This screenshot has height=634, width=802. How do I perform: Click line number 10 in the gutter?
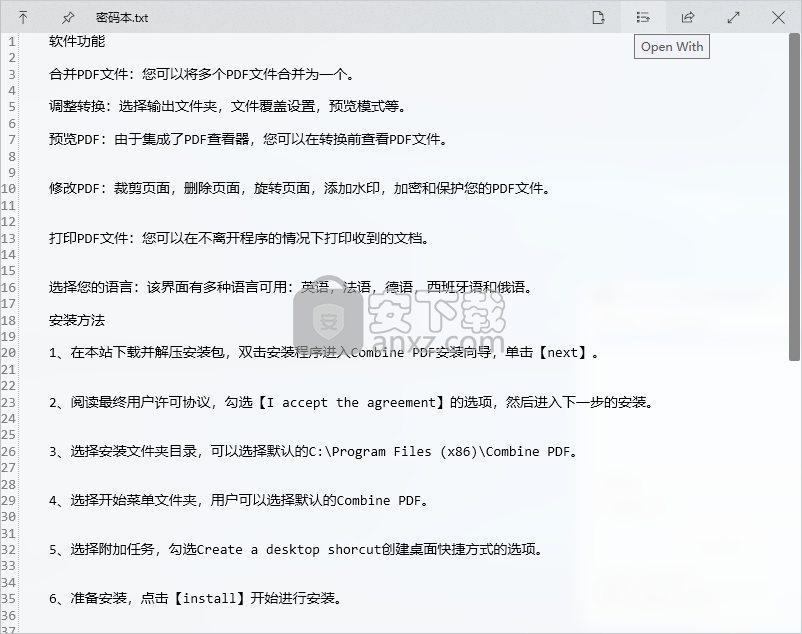[8, 188]
